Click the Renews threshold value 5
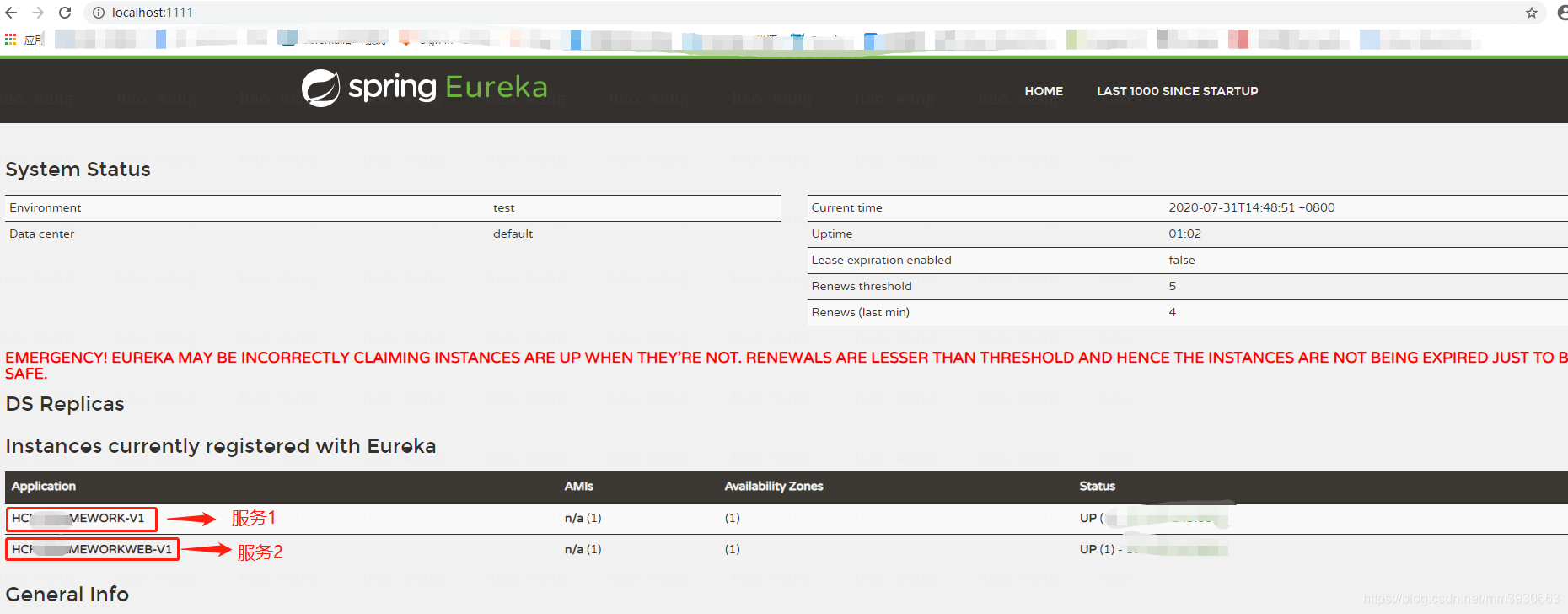Screen dimensions: 1568x614 (1173, 286)
